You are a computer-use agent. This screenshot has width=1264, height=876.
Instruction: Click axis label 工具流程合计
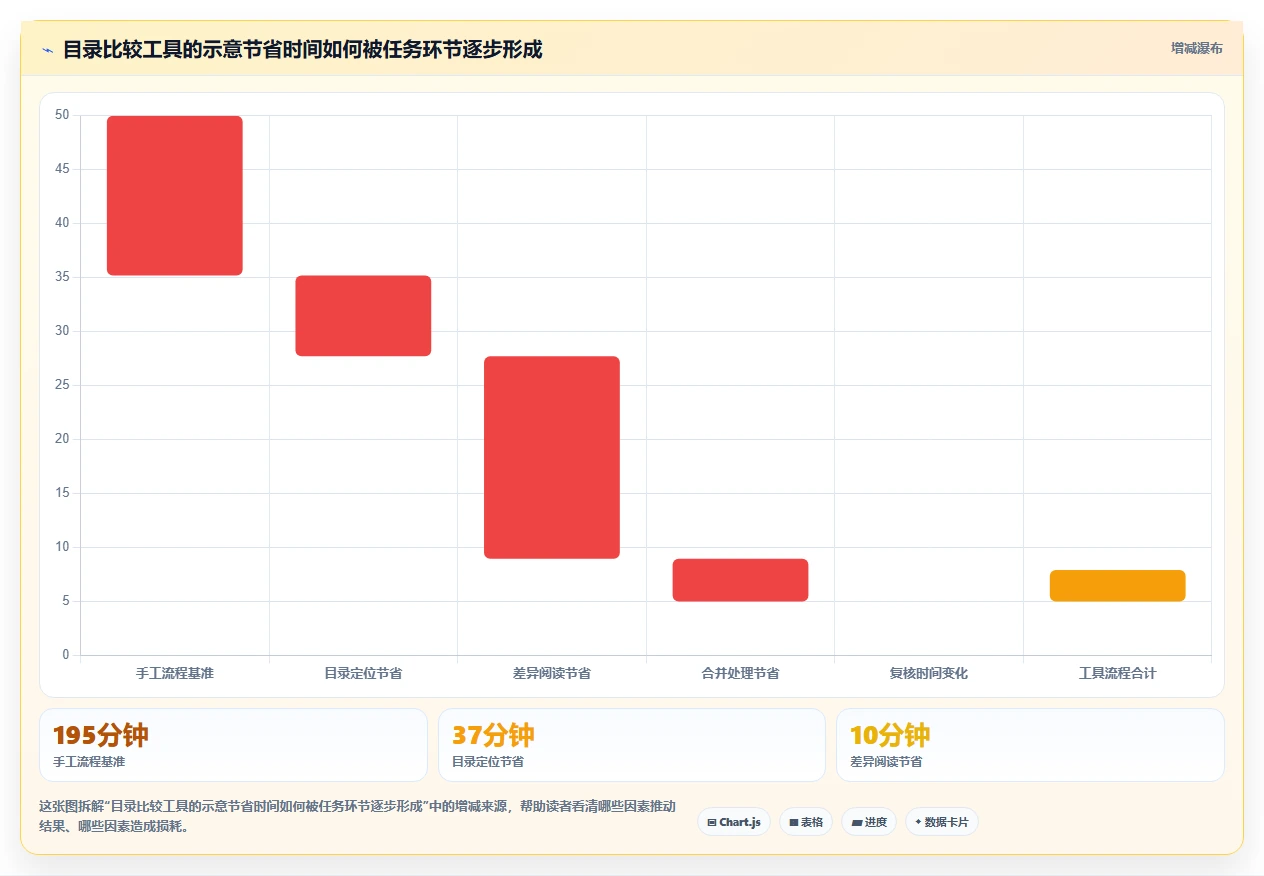click(x=1117, y=674)
